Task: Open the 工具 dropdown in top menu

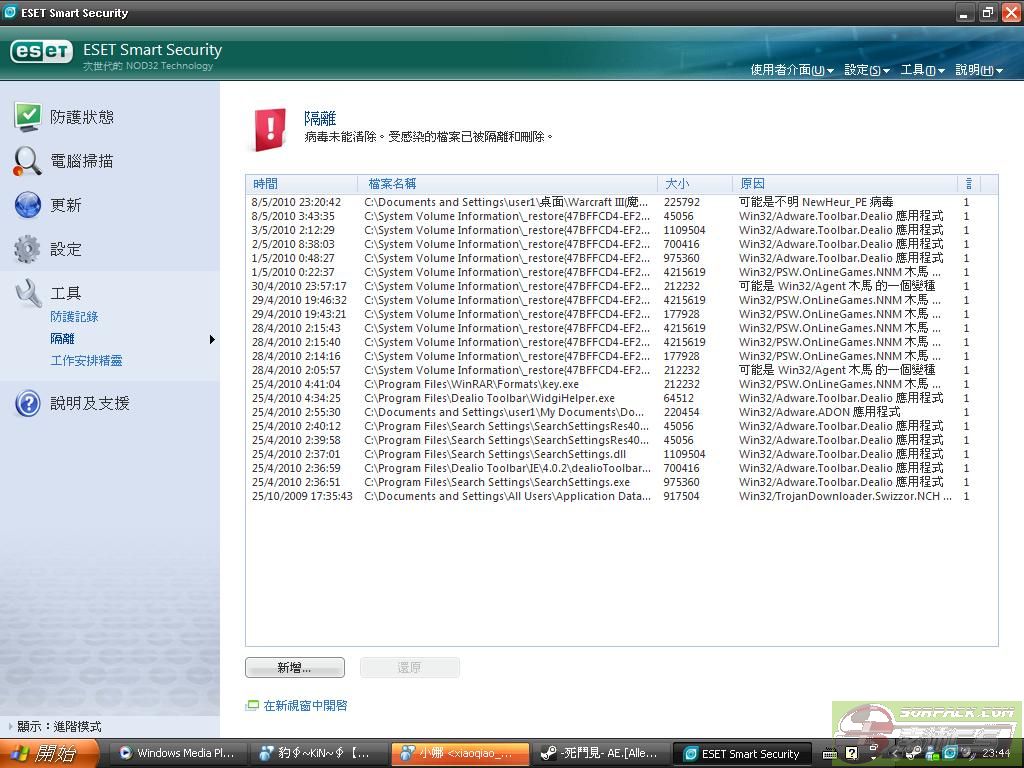Action: coord(922,70)
